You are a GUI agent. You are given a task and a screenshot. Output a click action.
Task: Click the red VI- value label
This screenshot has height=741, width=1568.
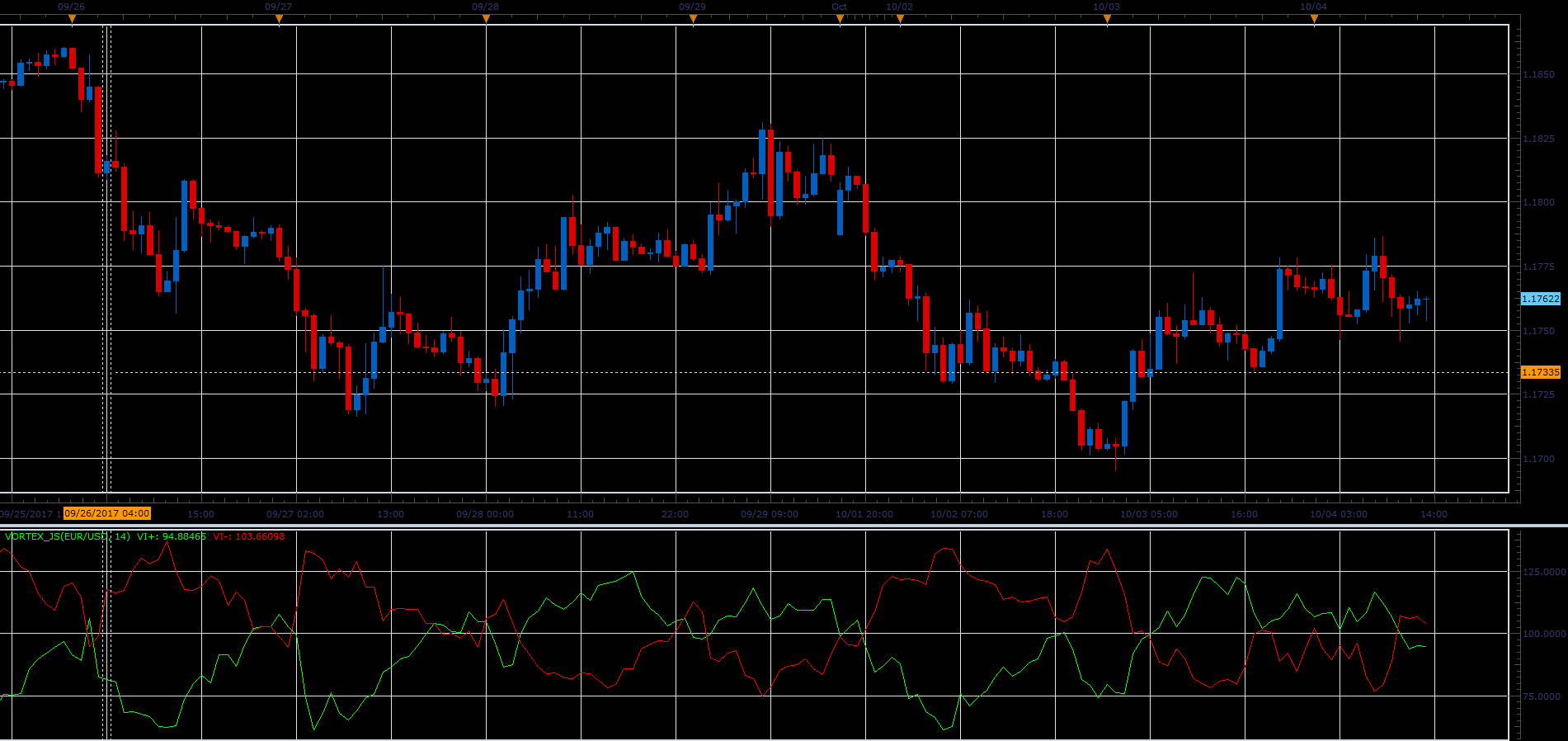(x=248, y=536)
